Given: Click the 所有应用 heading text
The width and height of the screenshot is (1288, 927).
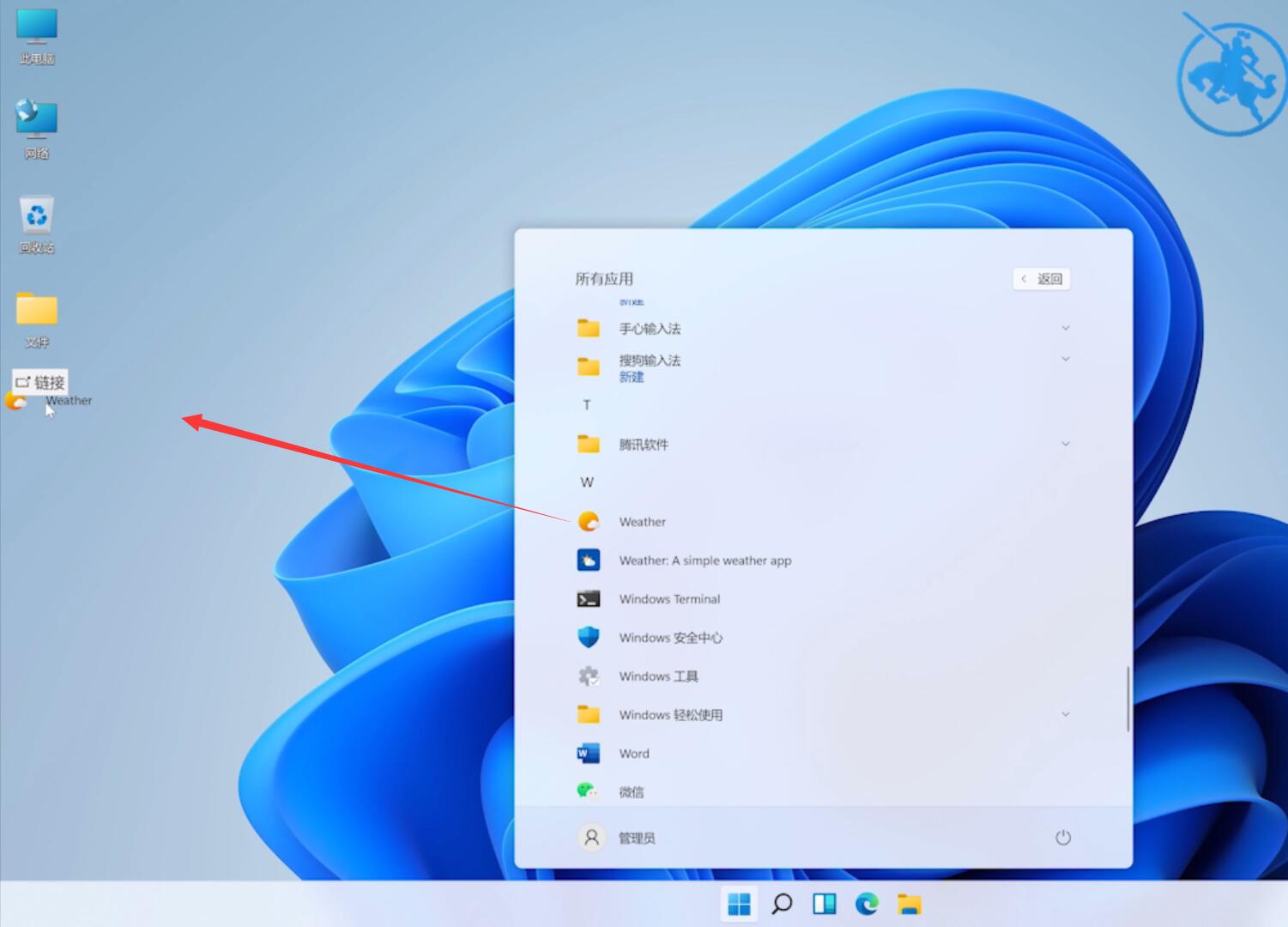Looking at the screenshot, I should [604, 279].
